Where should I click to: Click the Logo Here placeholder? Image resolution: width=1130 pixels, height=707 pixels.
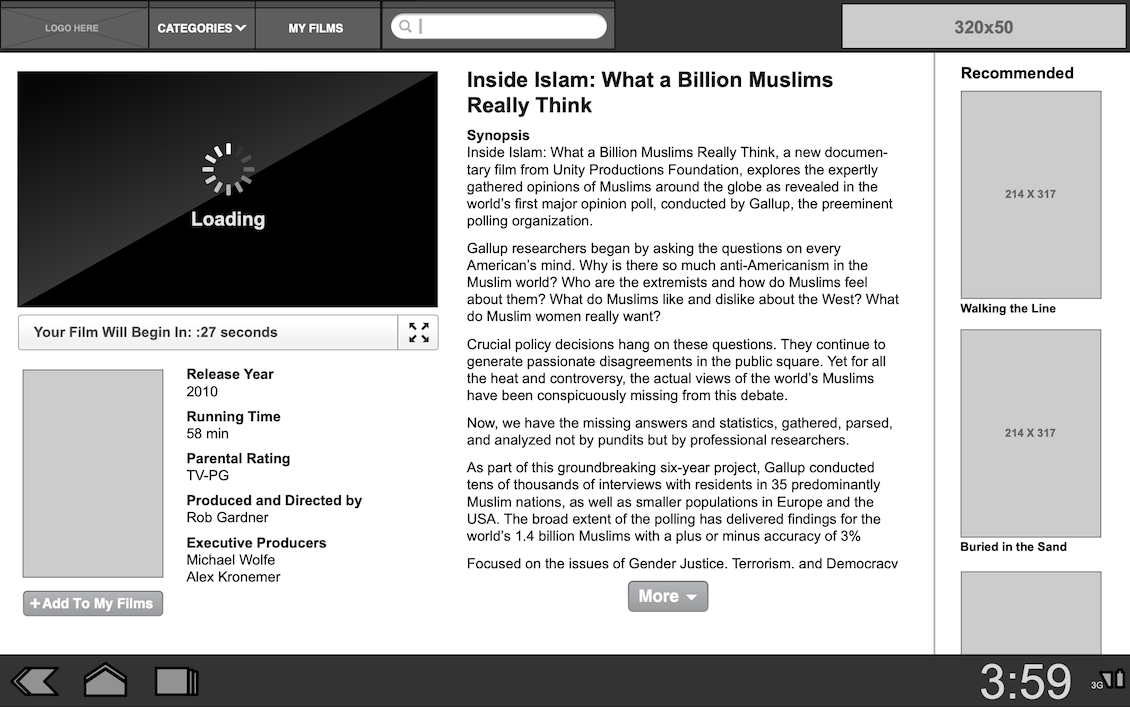72,28
